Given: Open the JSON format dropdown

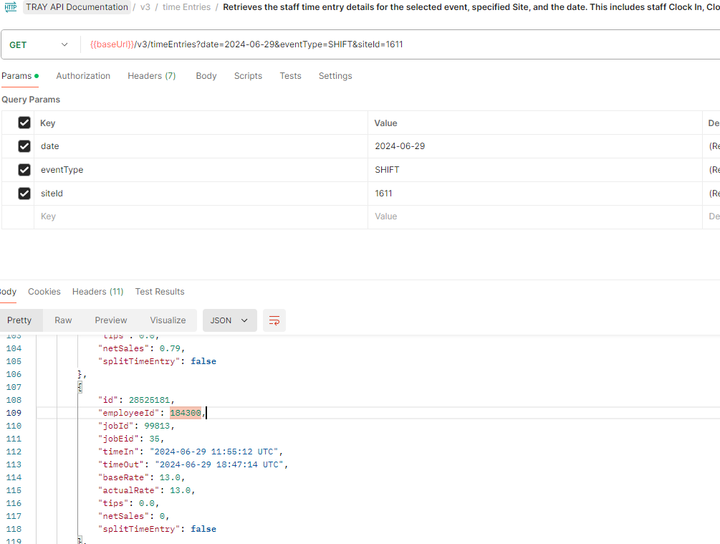Looking at the screenshot, I should [x=230, y=320].
